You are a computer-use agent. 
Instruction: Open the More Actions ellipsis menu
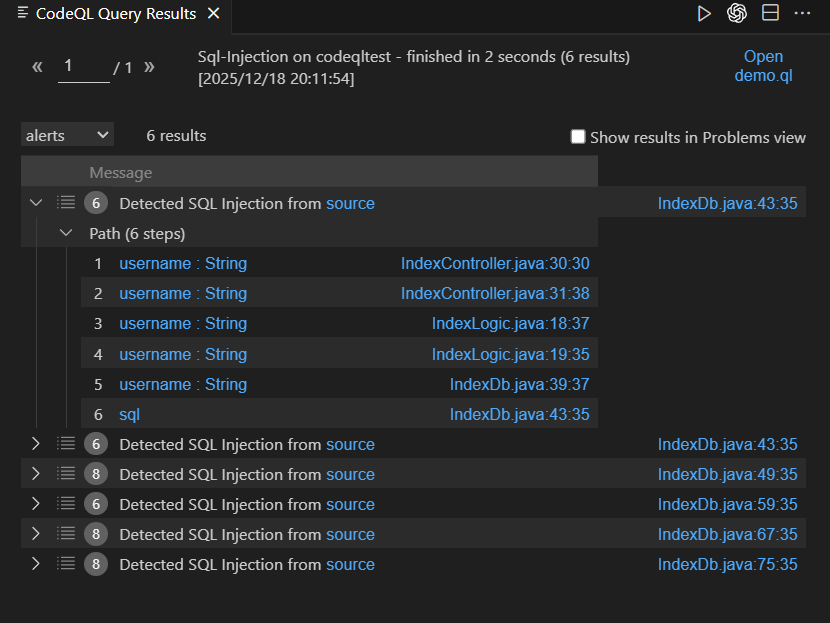801,13
